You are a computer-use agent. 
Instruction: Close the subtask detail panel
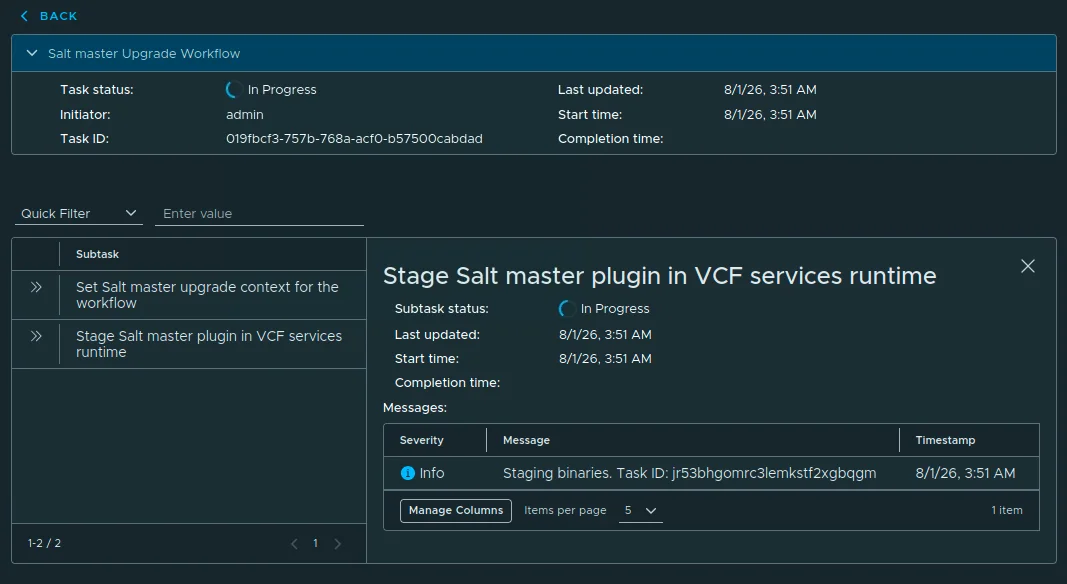click(x=1028, y=266)
